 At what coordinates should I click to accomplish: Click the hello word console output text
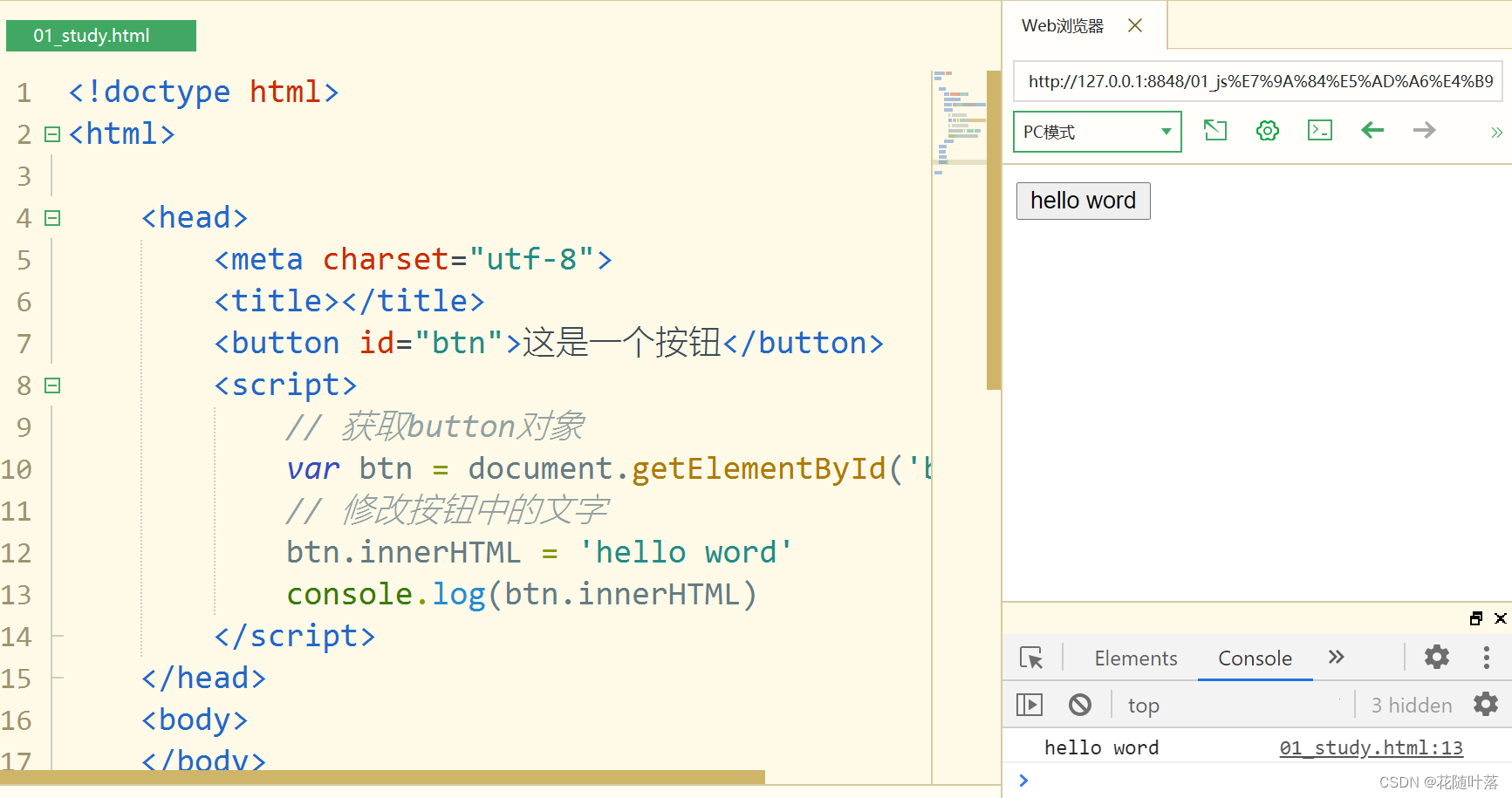click(x=1101, y=747)
